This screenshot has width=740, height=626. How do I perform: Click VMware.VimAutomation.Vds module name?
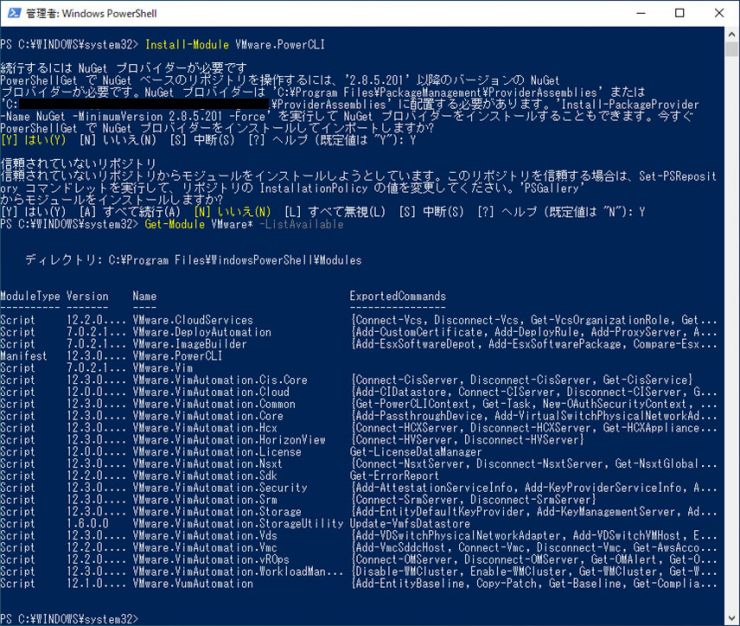[205, 536]
